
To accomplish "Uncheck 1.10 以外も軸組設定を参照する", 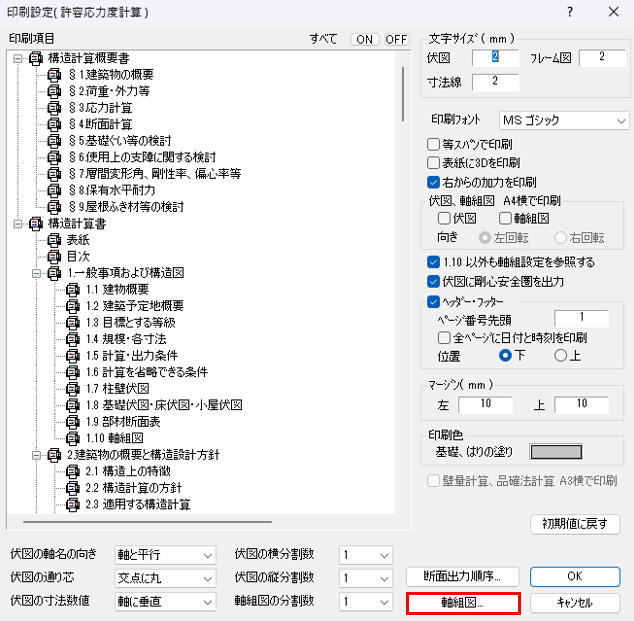I will point(433,262).
